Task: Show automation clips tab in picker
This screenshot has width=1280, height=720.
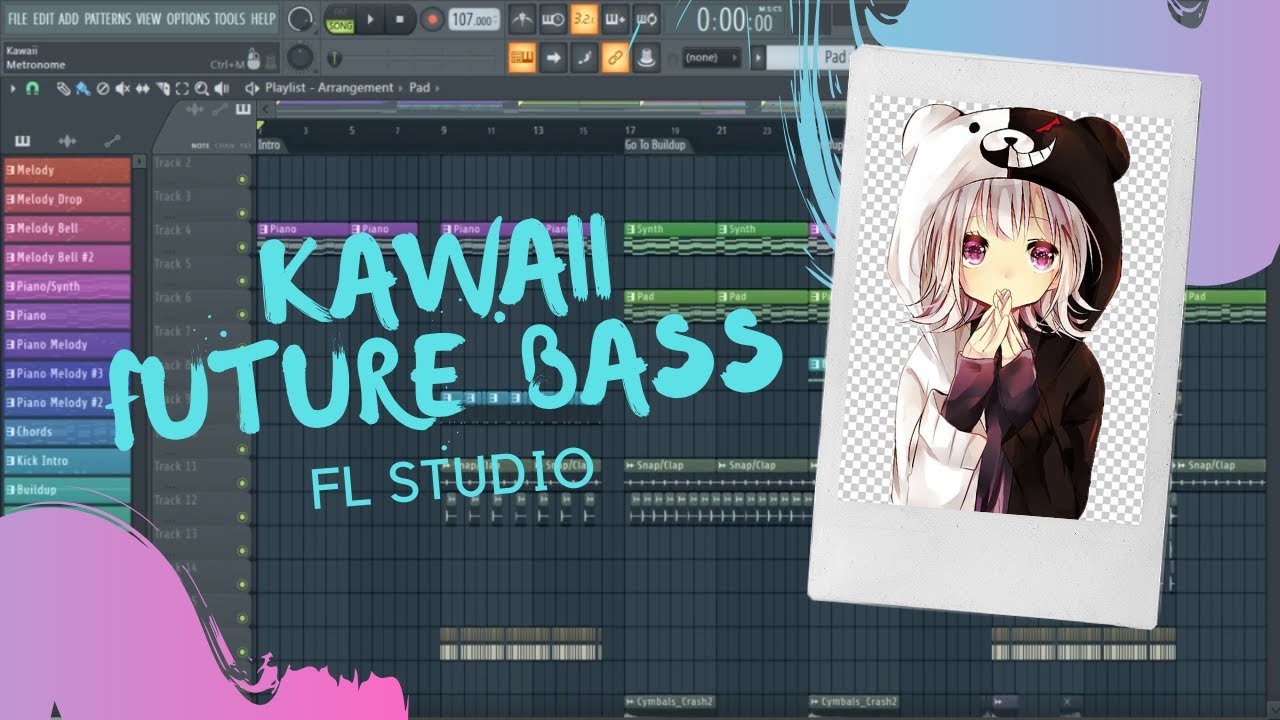Action: click(x=112, y=141)
